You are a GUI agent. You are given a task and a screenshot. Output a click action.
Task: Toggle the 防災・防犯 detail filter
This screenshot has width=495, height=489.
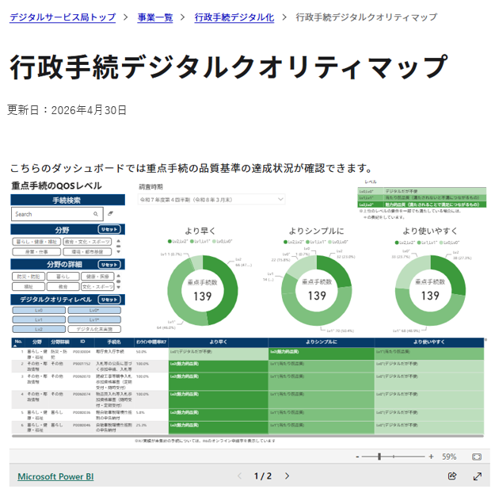[x=28, y=276]
